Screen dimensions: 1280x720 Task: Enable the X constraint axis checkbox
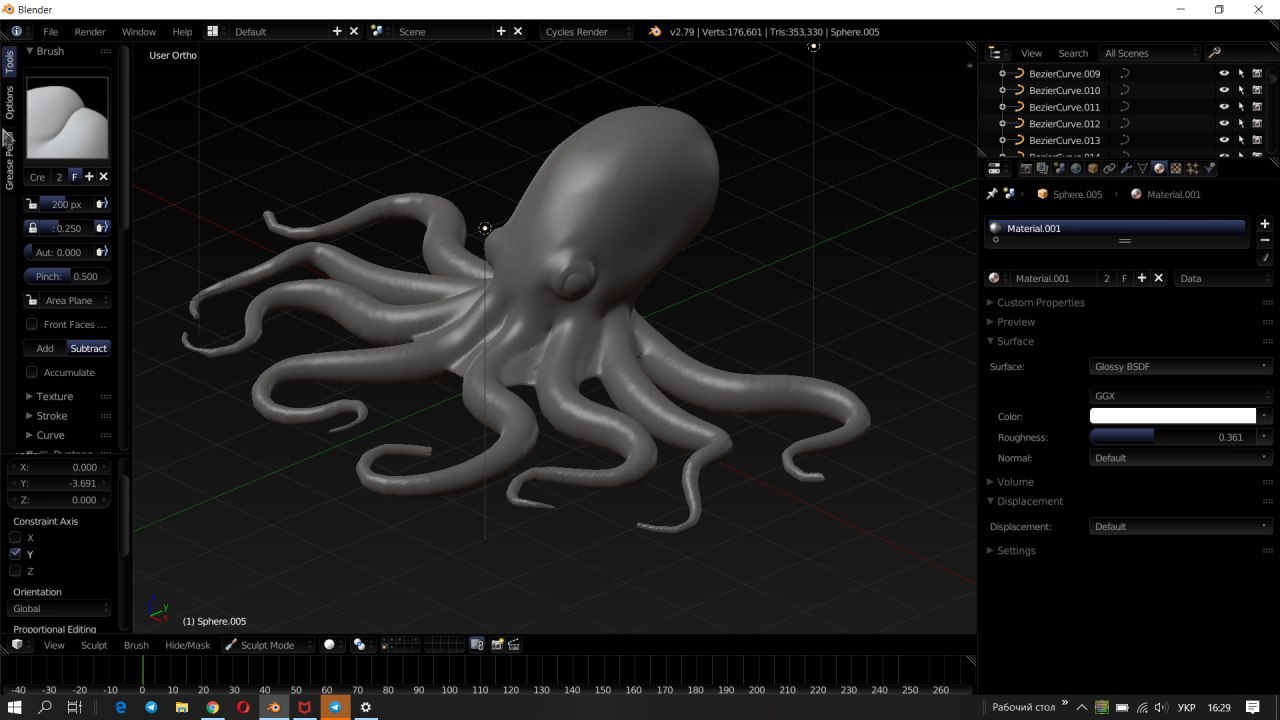pos(15,538)
